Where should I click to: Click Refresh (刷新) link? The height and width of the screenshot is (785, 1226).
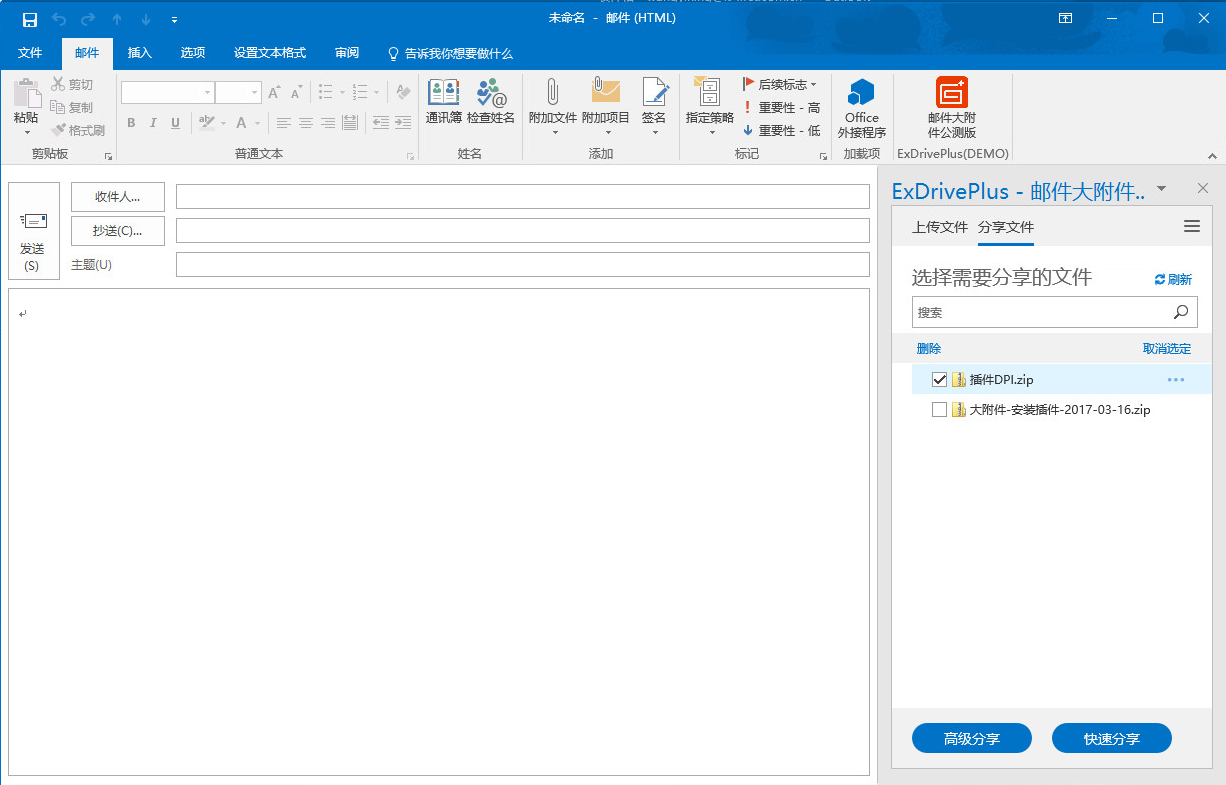[1173, 280]
